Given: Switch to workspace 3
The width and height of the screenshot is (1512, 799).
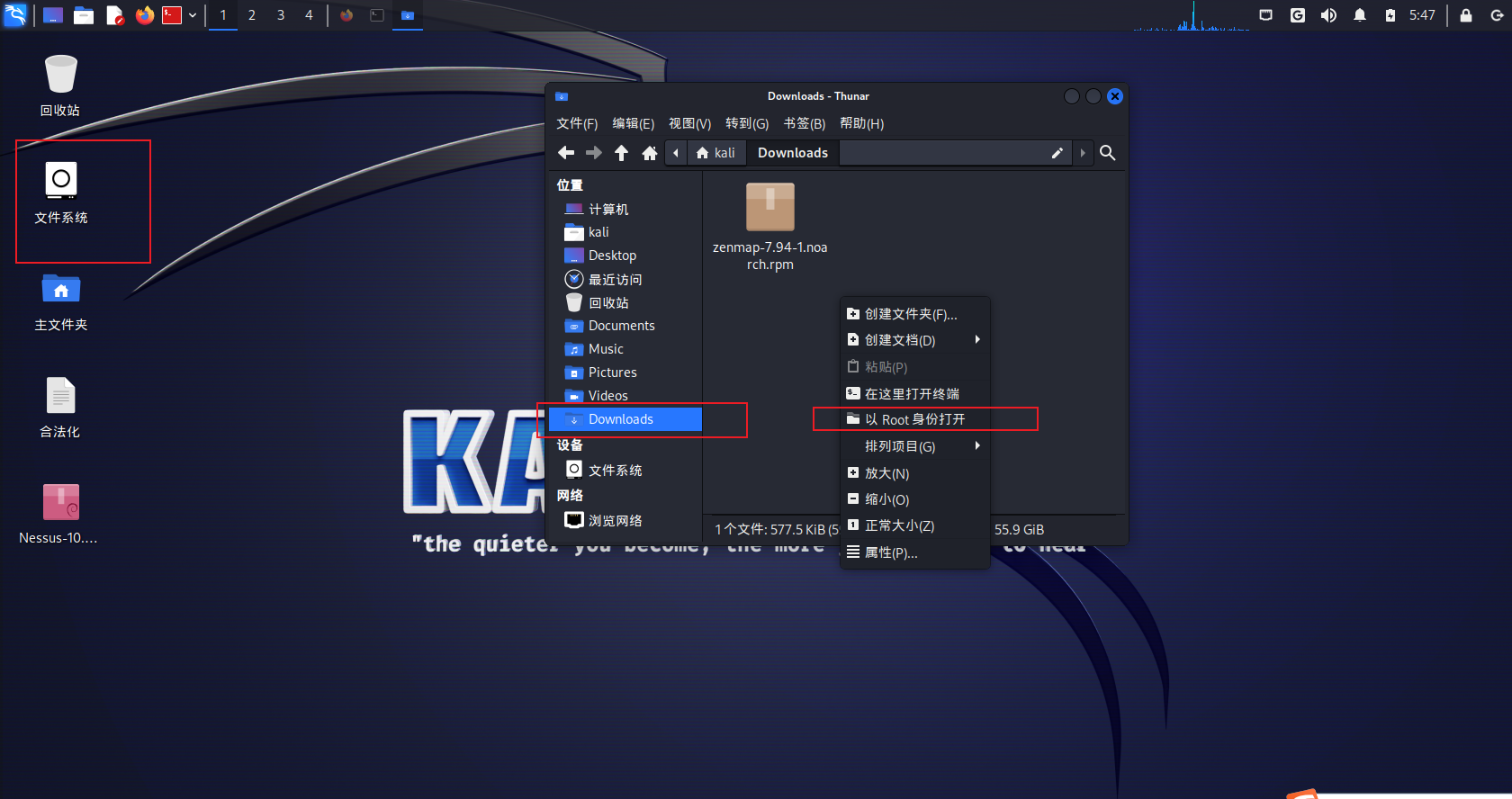Looking at the screenshot, I should pos(281,15).
